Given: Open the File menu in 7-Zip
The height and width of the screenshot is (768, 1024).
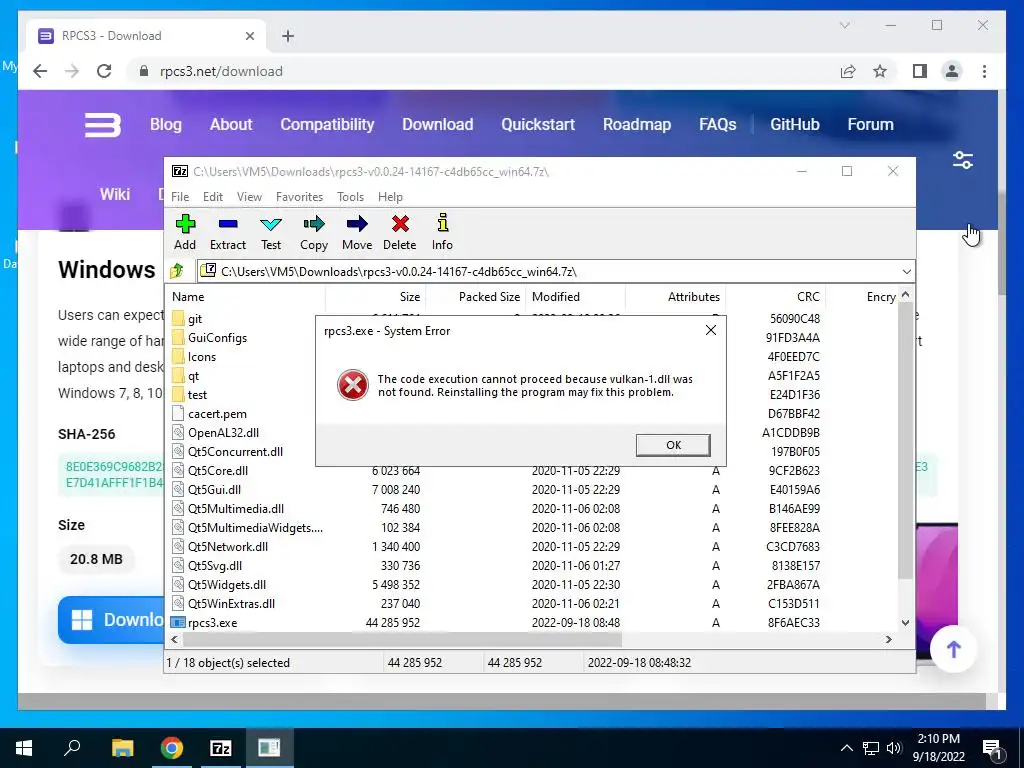Looking at the screenshot, I should point(180,197).
